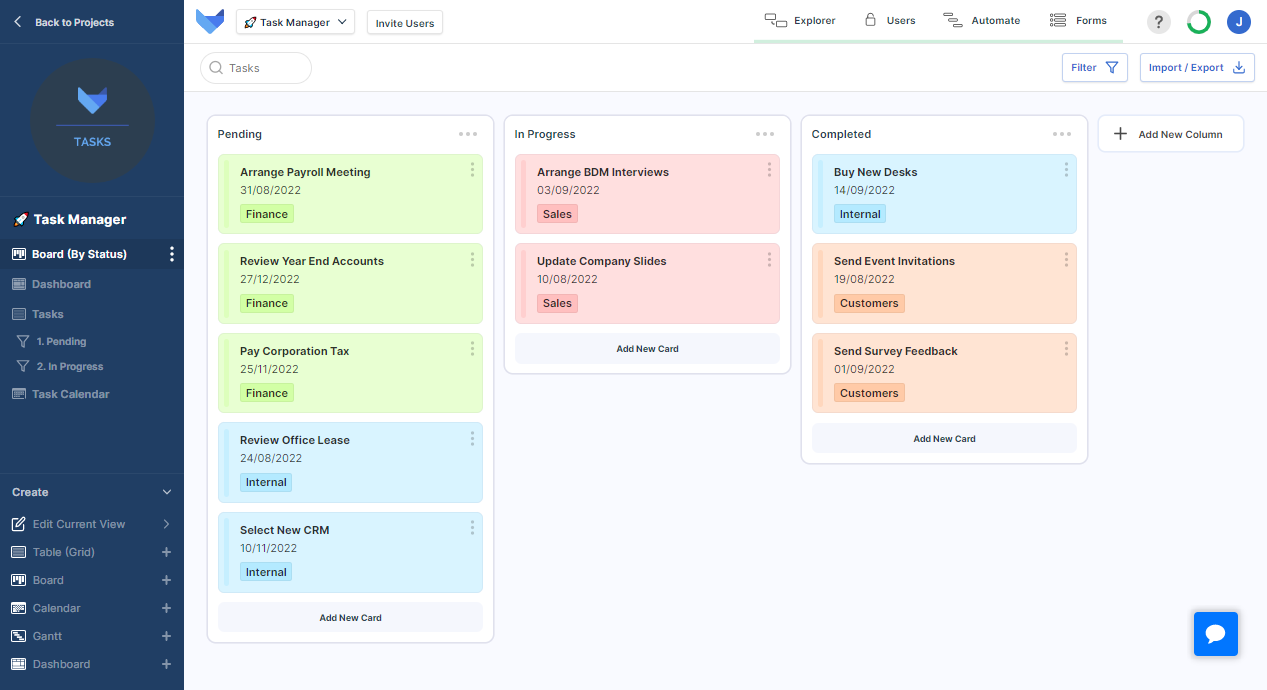Screen dimensions: 1267x690
Task: Click the help question mark icon
Action: pos(1158,22)
